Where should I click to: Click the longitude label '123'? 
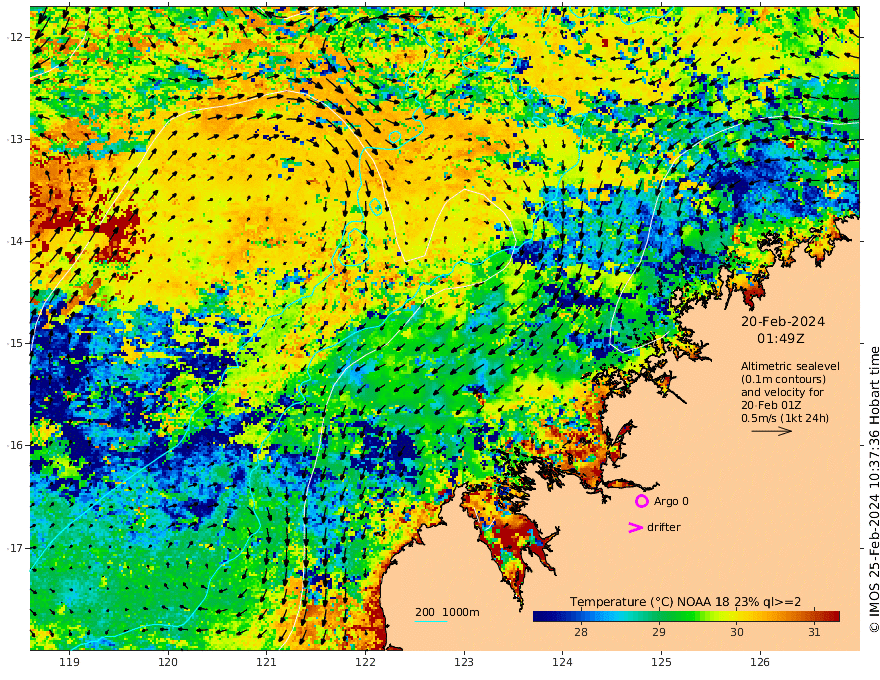click(464, 663)
